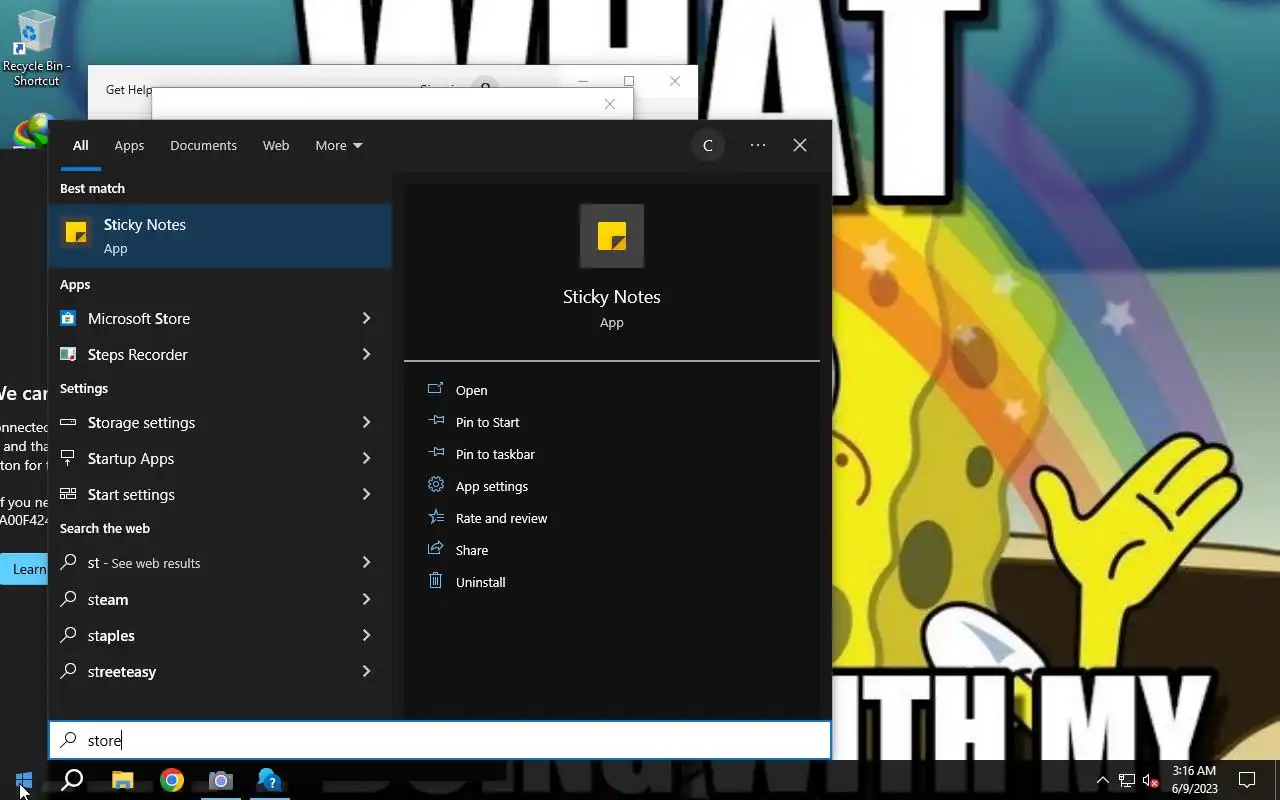Click the taskbar clock showing 3:16 AM

point(1194,780)
